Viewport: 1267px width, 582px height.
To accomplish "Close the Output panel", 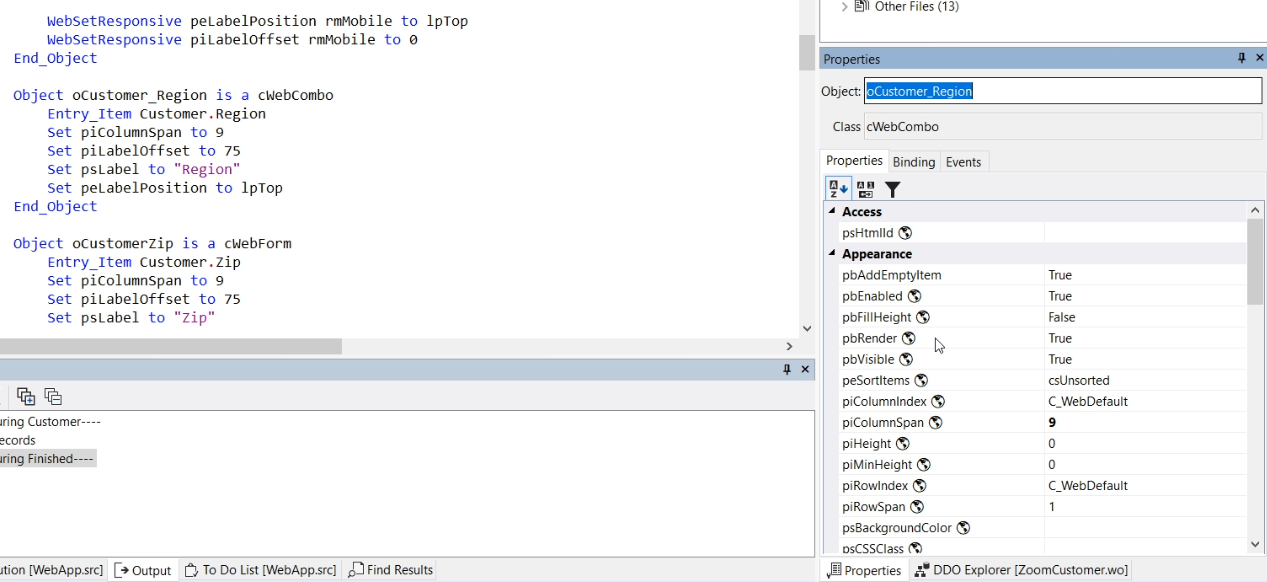I will click(x=805, y=370).
